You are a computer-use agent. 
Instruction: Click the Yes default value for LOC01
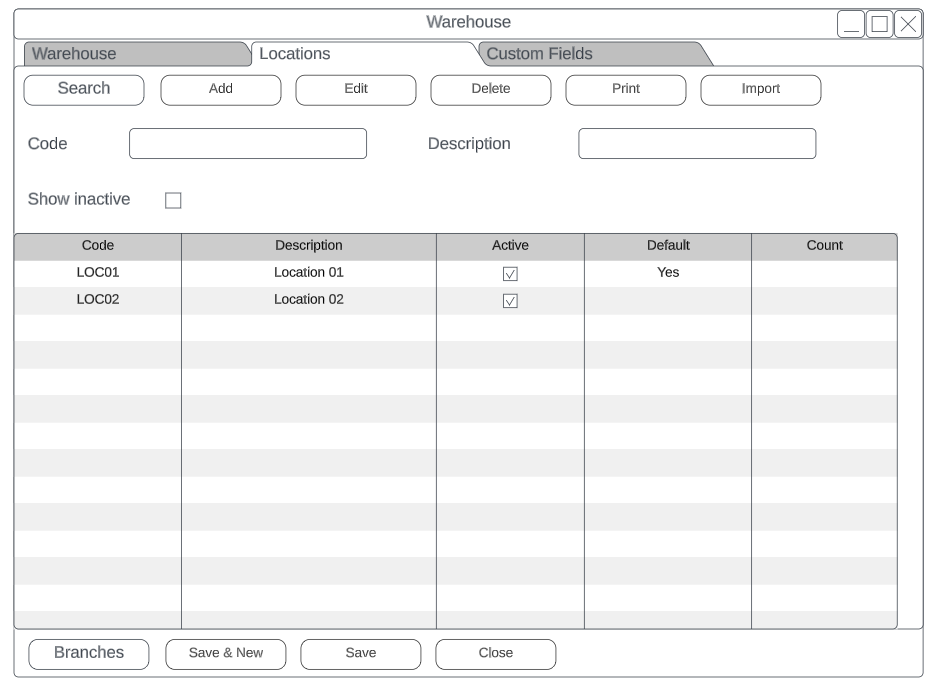tap(667, 273)
